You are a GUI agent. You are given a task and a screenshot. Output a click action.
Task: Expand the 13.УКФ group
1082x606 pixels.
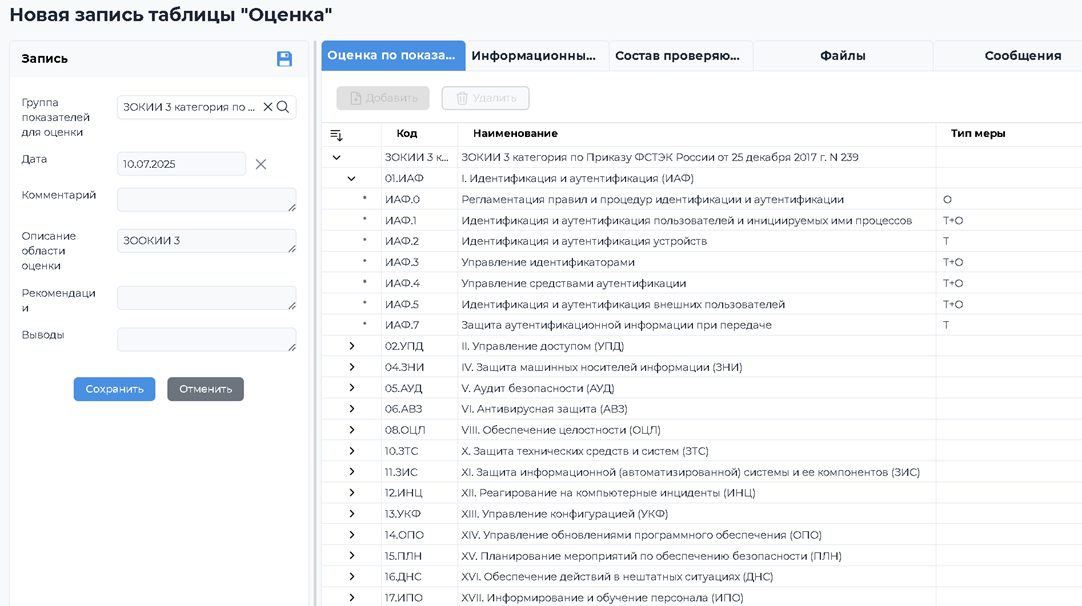coord(351,514)
